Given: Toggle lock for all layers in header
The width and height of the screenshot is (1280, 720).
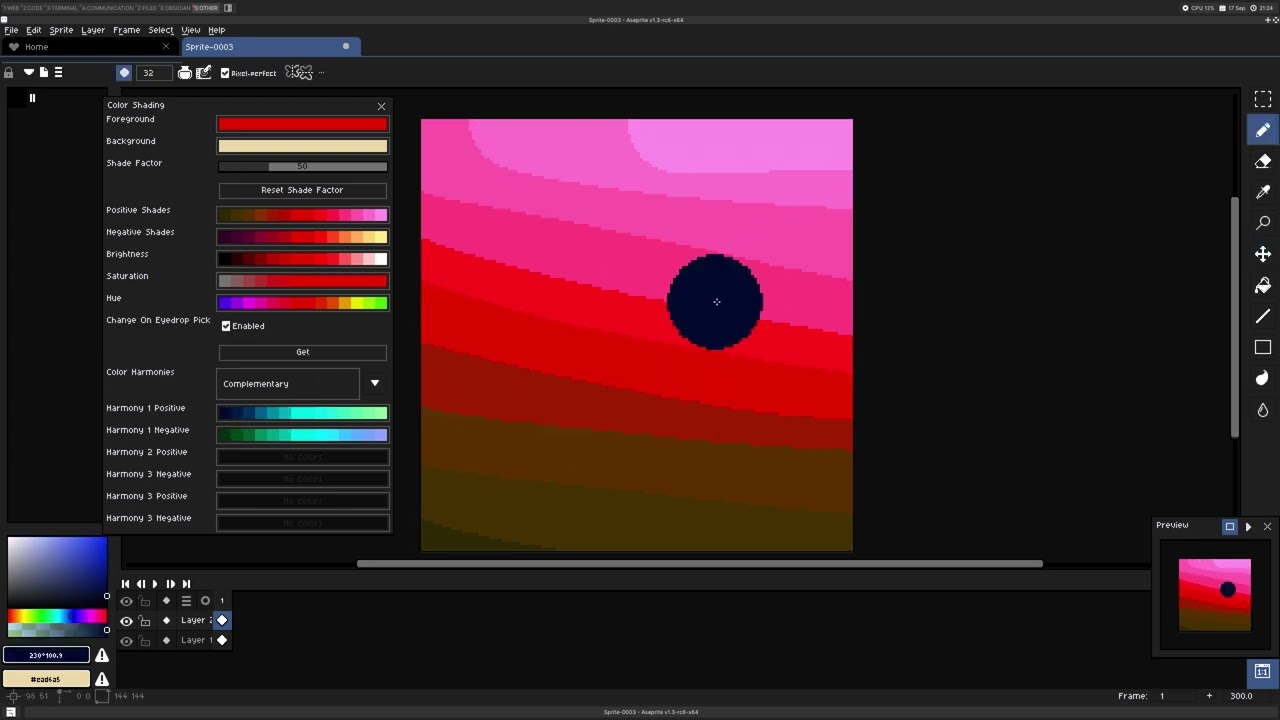Looking at the screenshot, I should click(x=145, y=601).
